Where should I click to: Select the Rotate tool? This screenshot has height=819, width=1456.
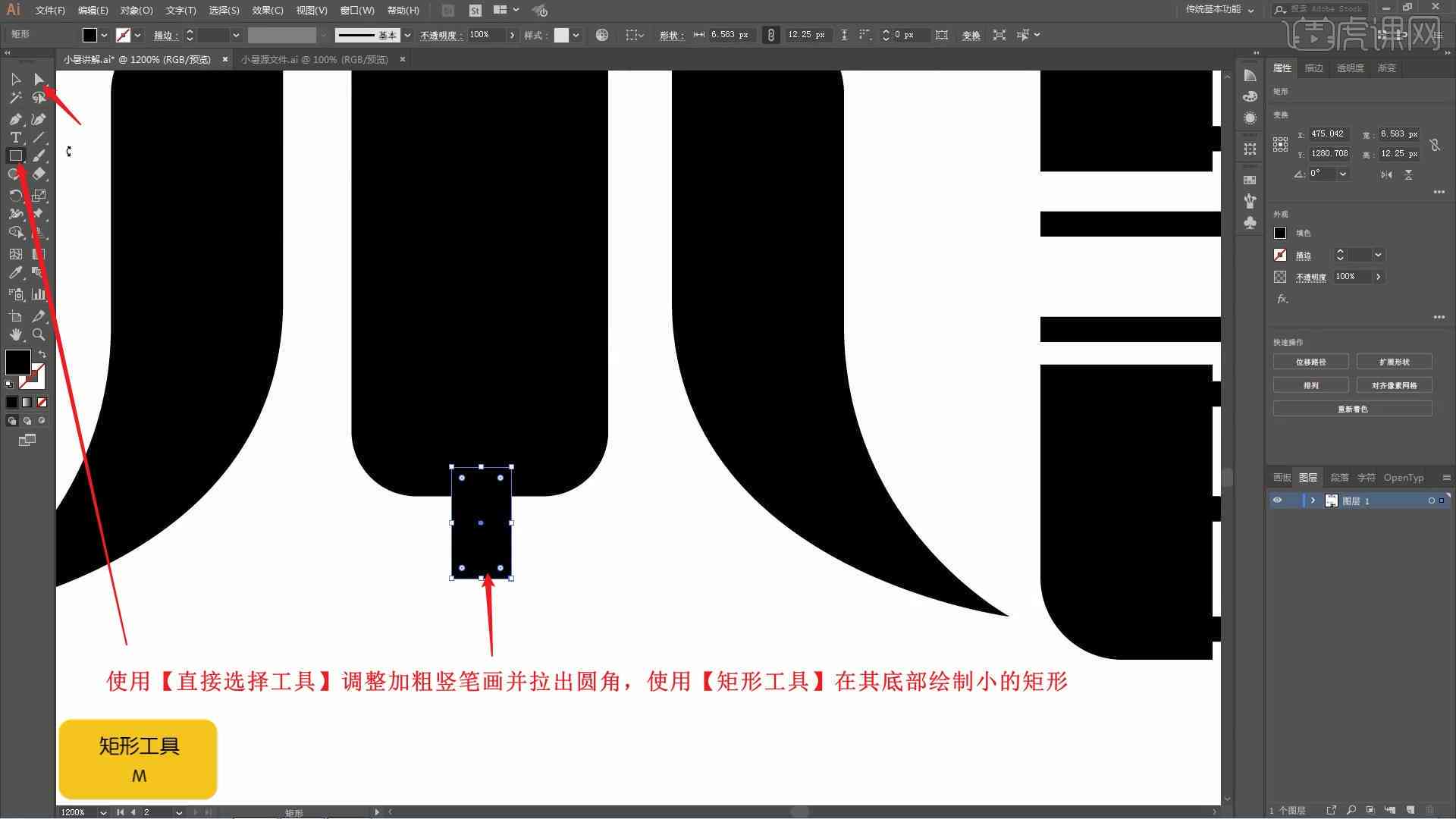[x=15, y=194]
